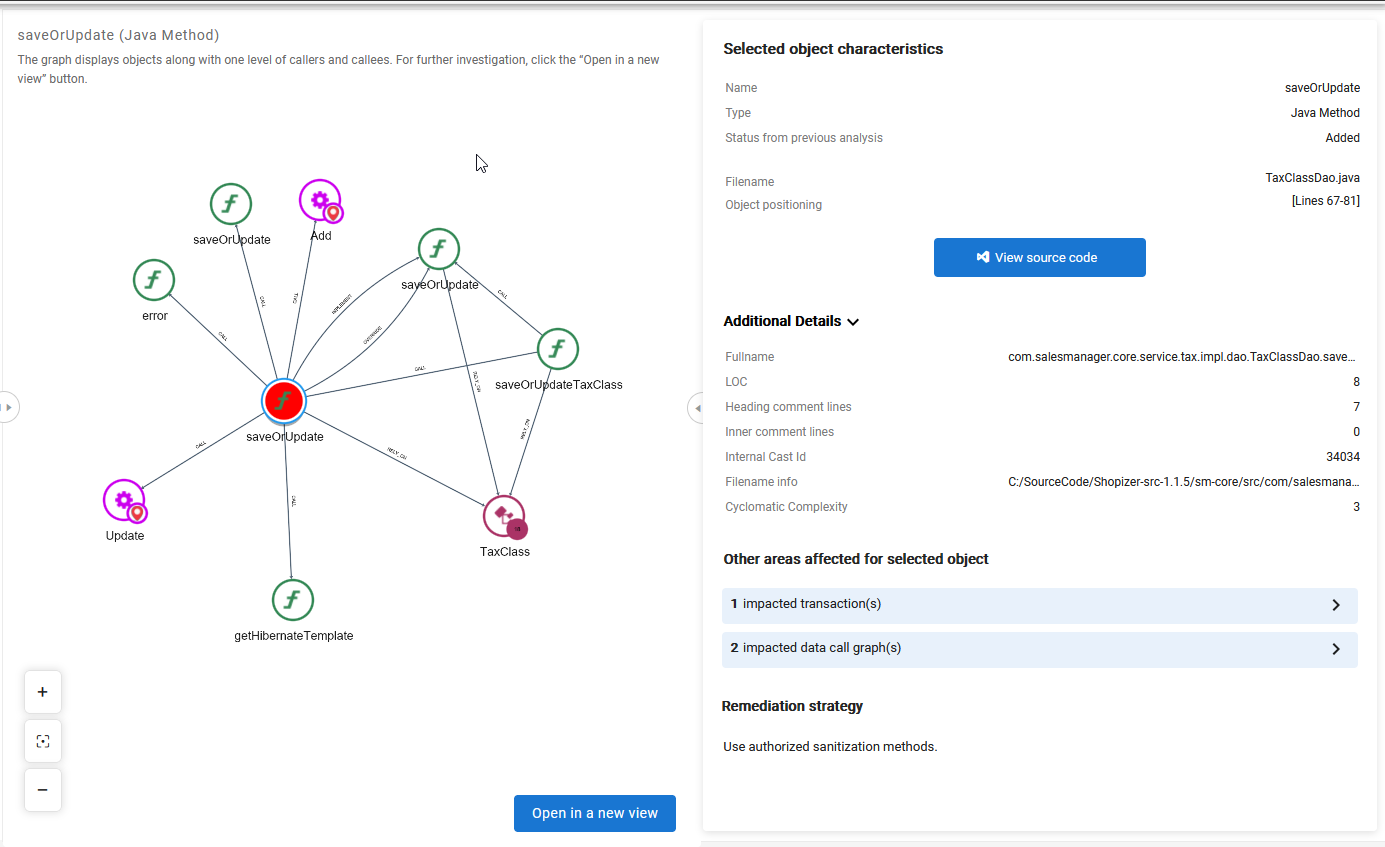Viewport: 1385px width, 847px height.
Task: Click the View source code button
Action: (x=1039, y=257)
